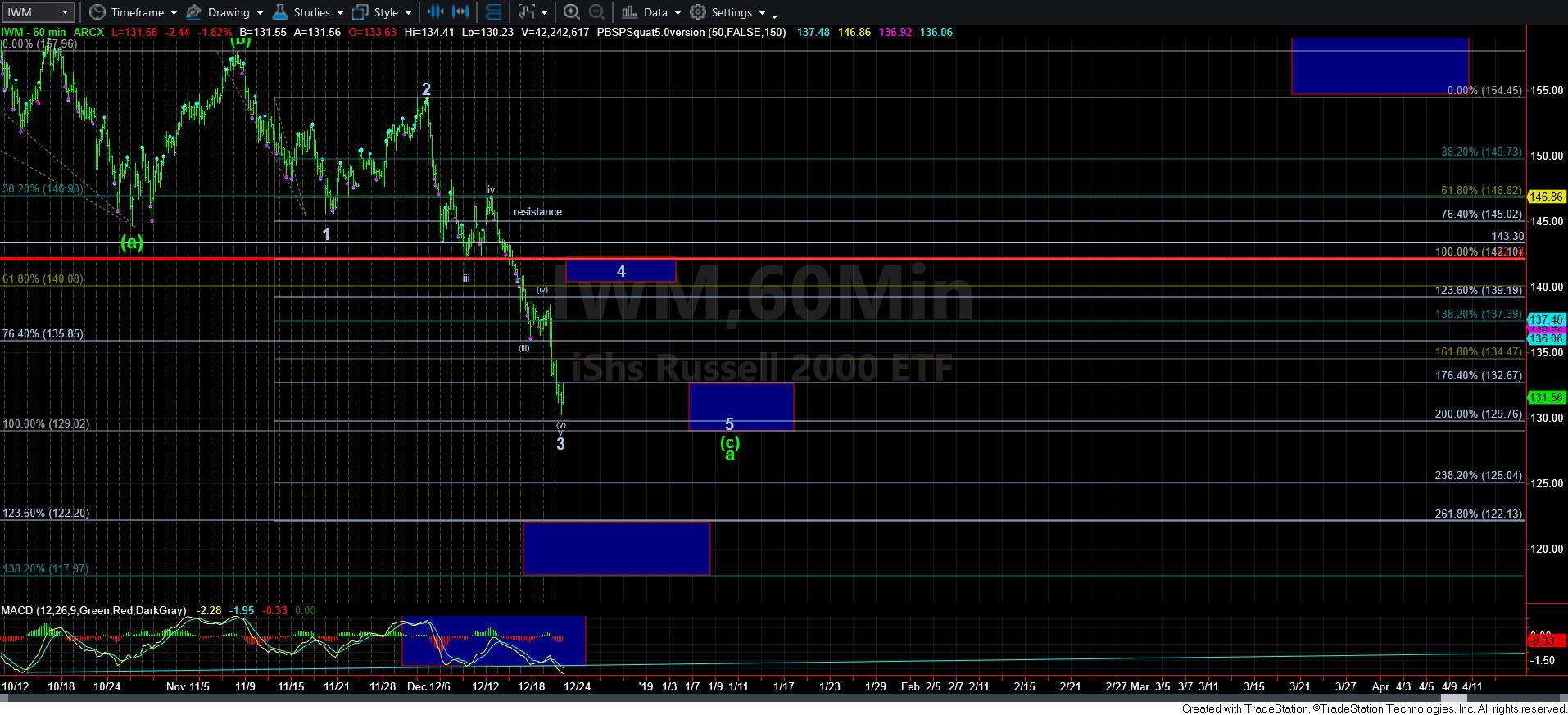Open the Style menu
Viewport: 1568px width, 715px height.
[x=382, y=12]
